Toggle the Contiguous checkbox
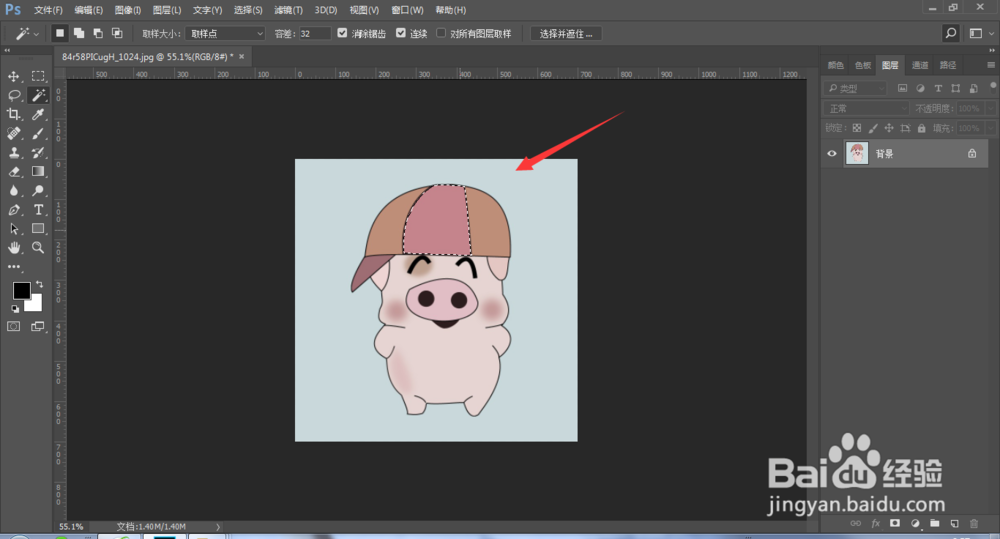Screen dimensions: 1000x539 pos(401,33)
